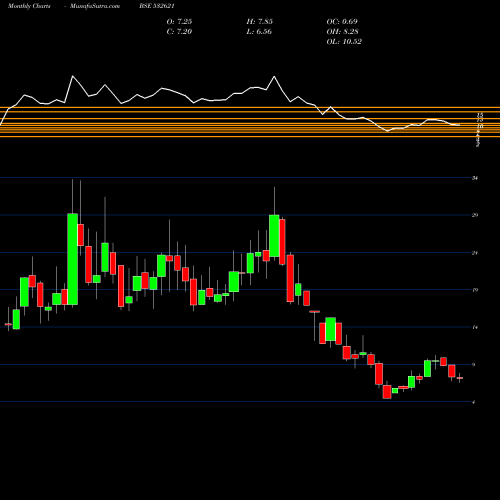Click the open price "O: 7.25"
The image size is (500, 500).
[179, 22]
